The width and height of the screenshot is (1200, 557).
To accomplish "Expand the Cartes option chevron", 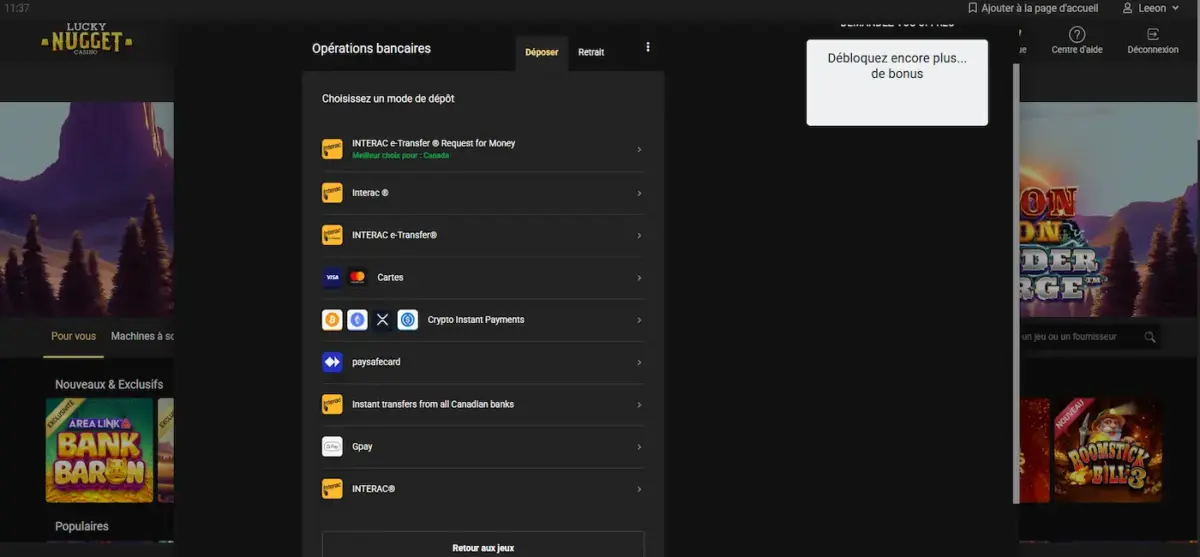I will (639, 277).
